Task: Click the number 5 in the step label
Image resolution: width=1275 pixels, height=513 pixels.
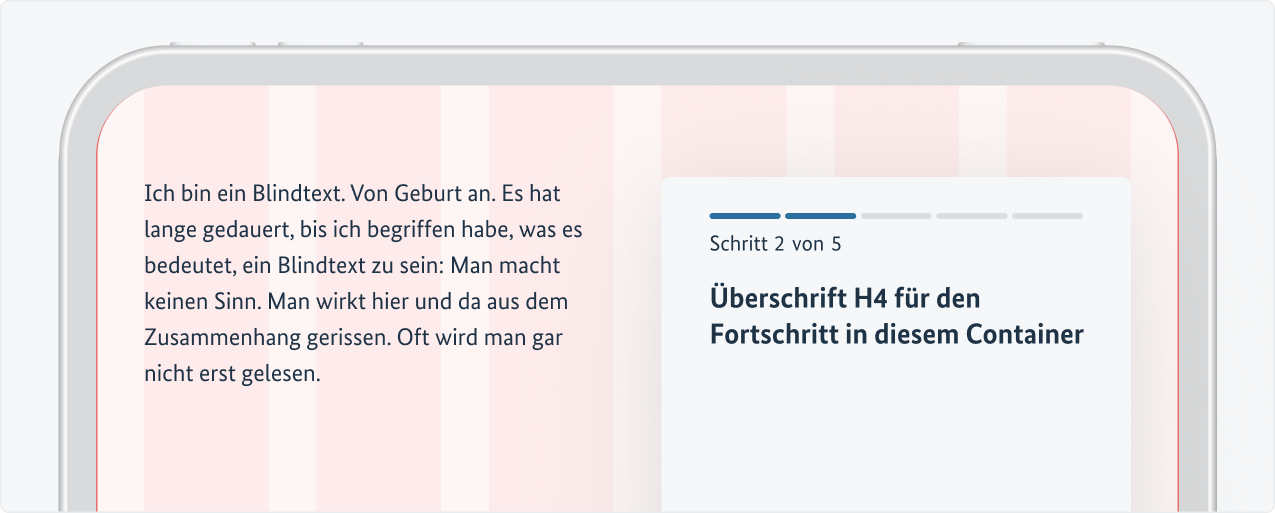Action: coord(836,244)
